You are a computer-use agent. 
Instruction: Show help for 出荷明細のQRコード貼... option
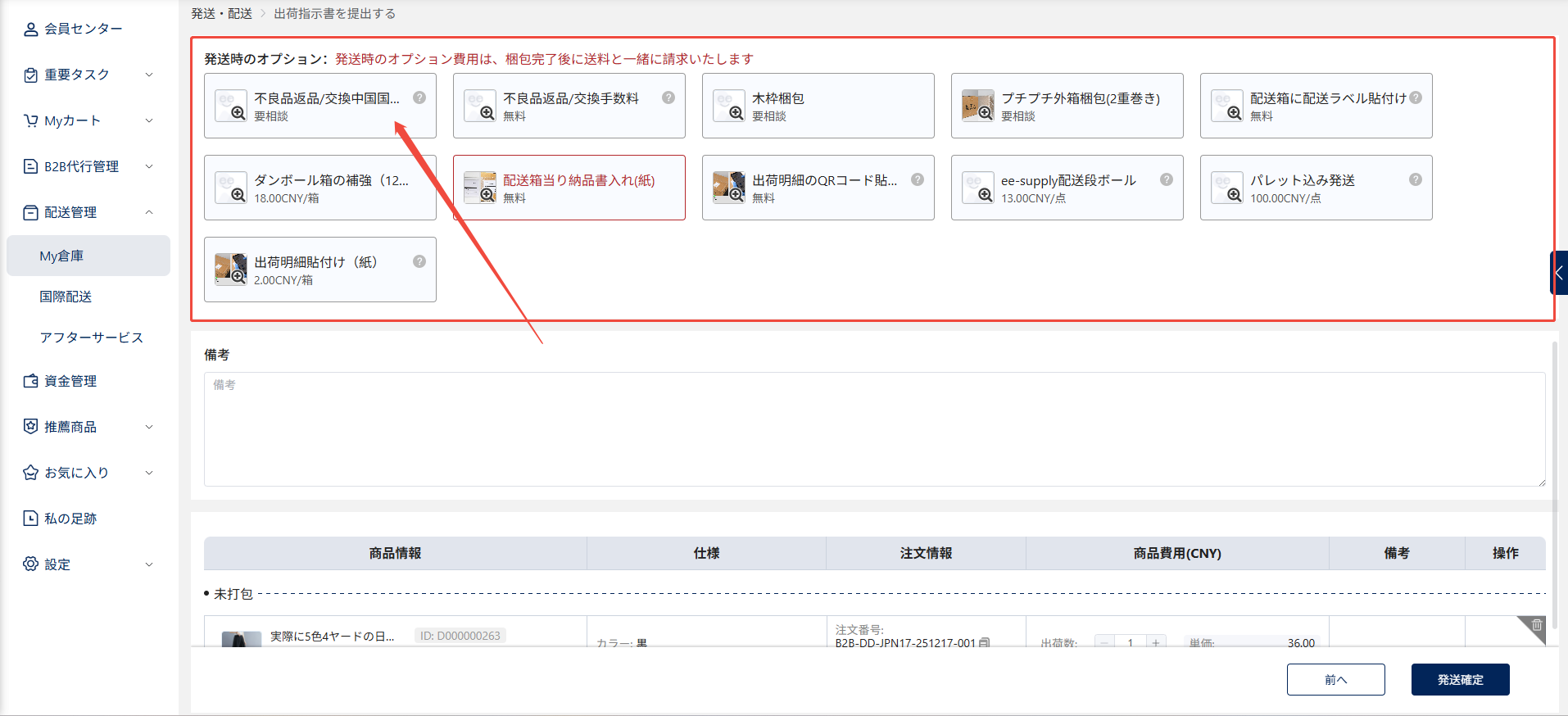pos(918,179)
